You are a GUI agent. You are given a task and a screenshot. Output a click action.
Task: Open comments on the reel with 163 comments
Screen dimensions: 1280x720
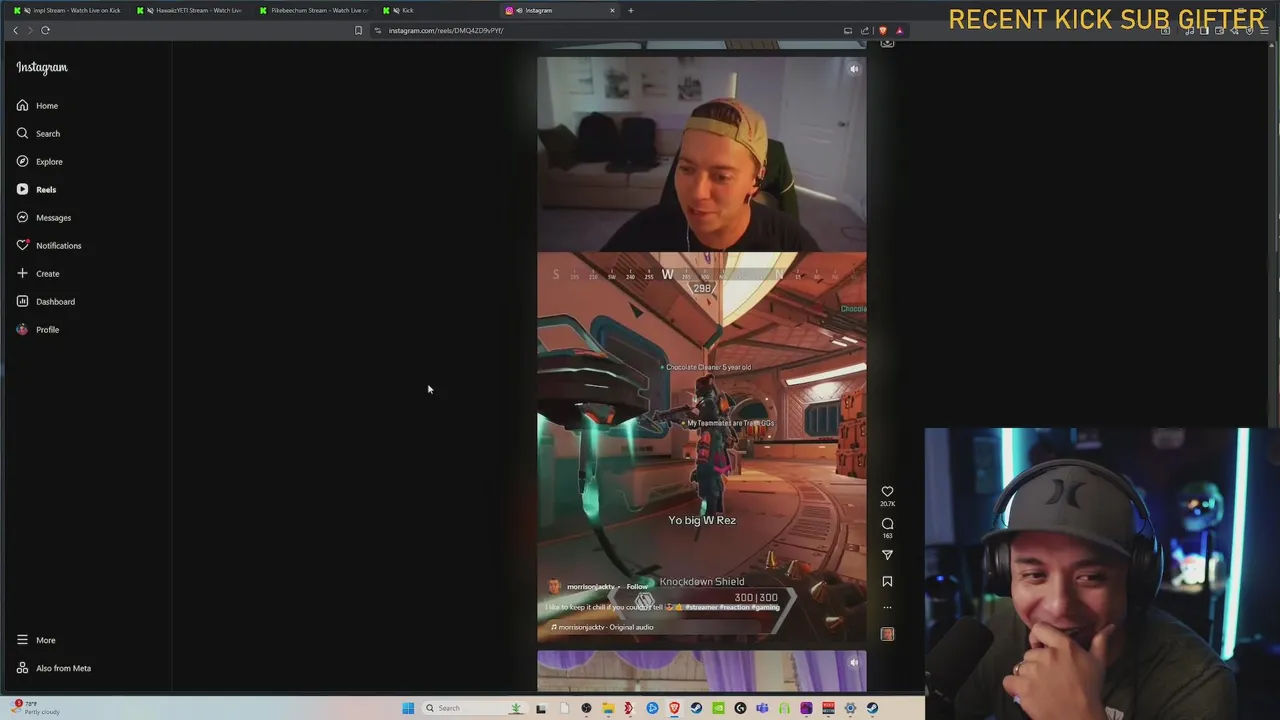pos(887,523)
